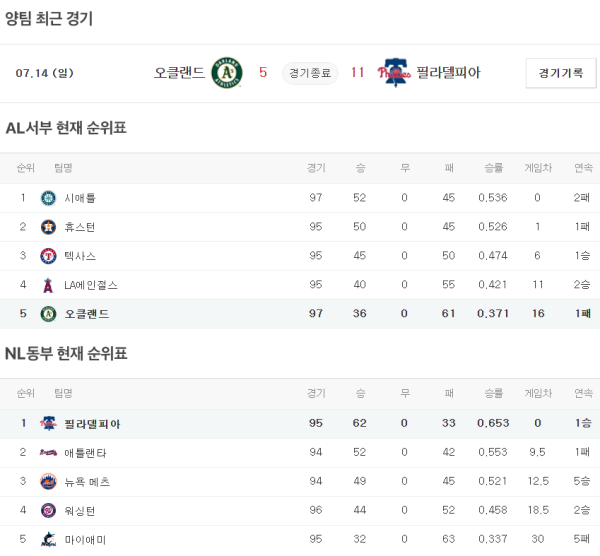Select the 필라델피아 row in NL East standings
Image resolution: width=600 pixels, height=556 pixels.
coord(300,424)
